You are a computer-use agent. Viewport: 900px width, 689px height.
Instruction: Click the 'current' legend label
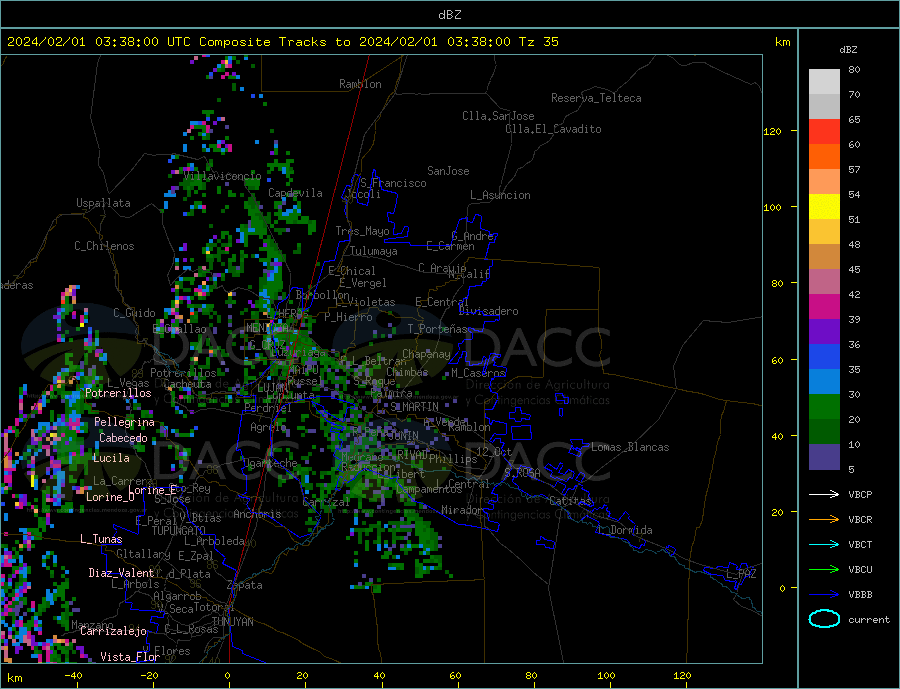pyautogui.click(x=869, y=620)
